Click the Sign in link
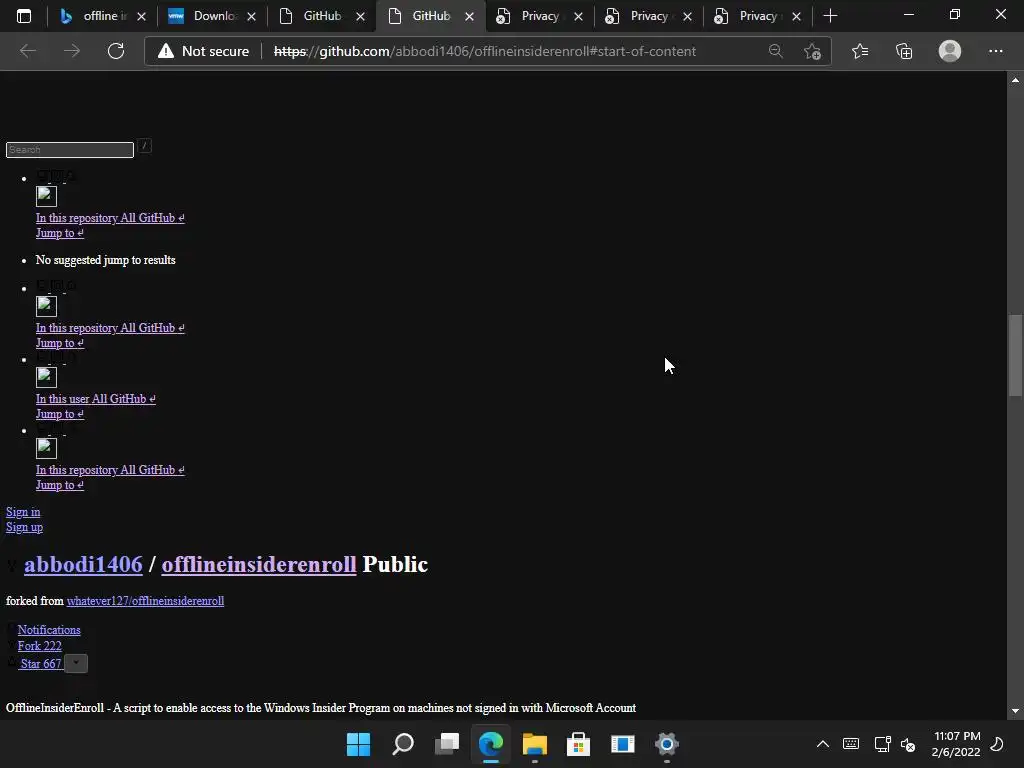Screen dimensions: 1024x768 click(23, 512)
